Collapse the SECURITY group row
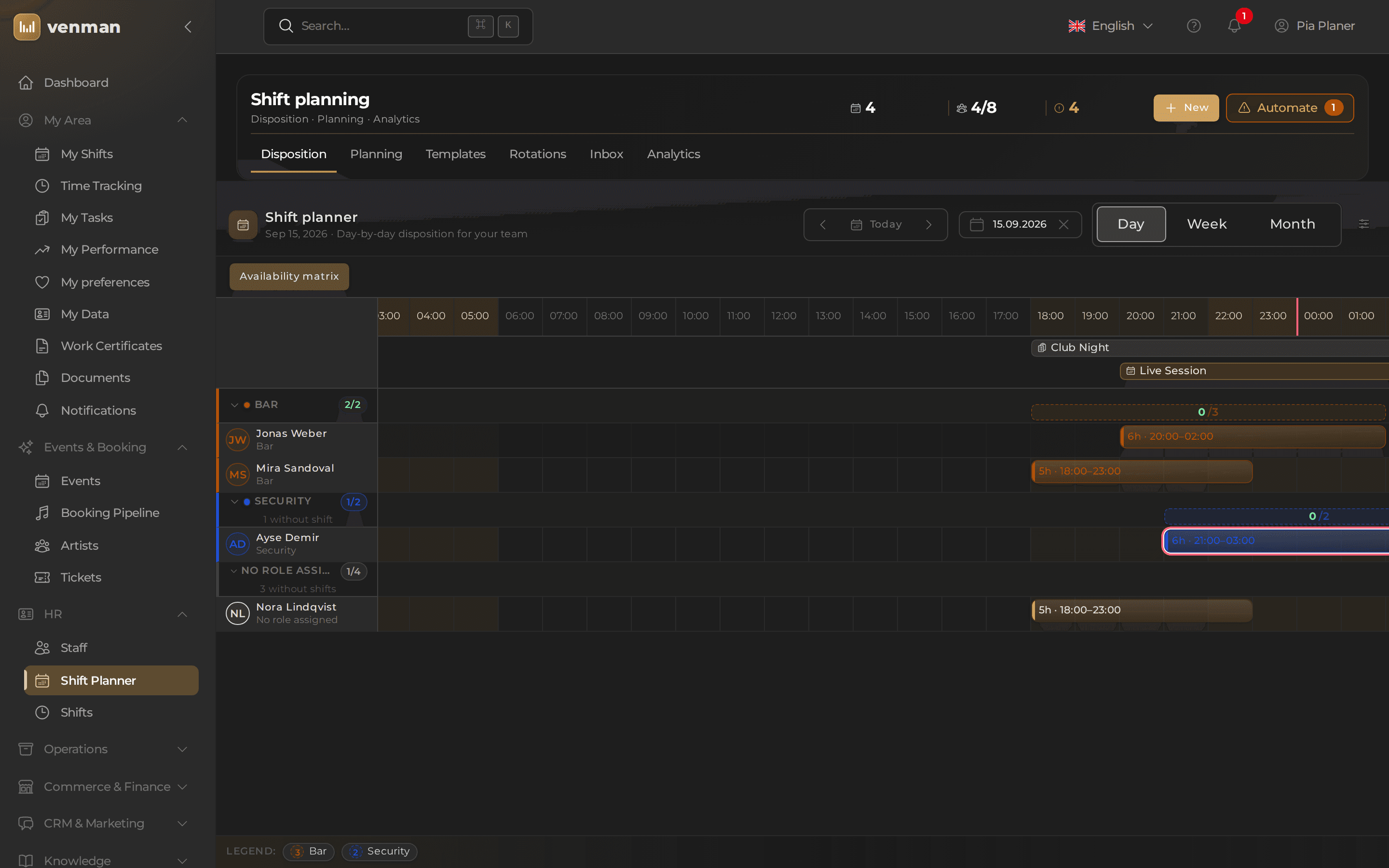The image size is (1389, 868). (x=234, y=502)
